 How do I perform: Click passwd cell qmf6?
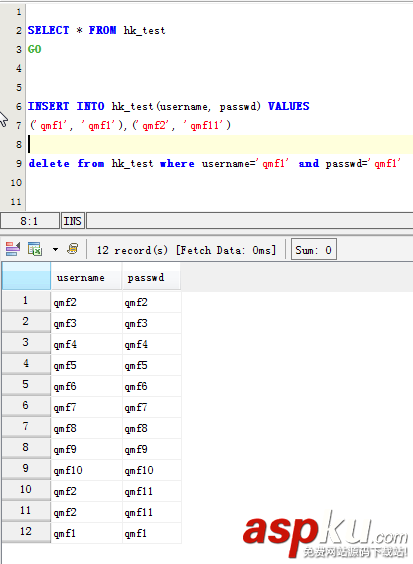[x=151, y=386]
